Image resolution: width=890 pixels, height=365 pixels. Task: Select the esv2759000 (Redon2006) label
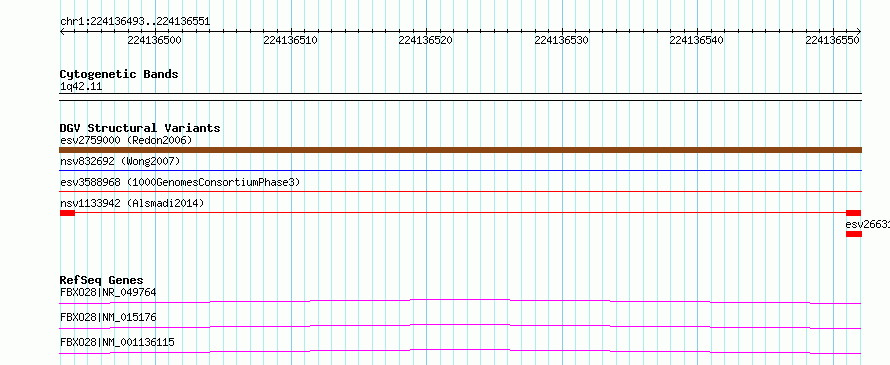(126, 140)
